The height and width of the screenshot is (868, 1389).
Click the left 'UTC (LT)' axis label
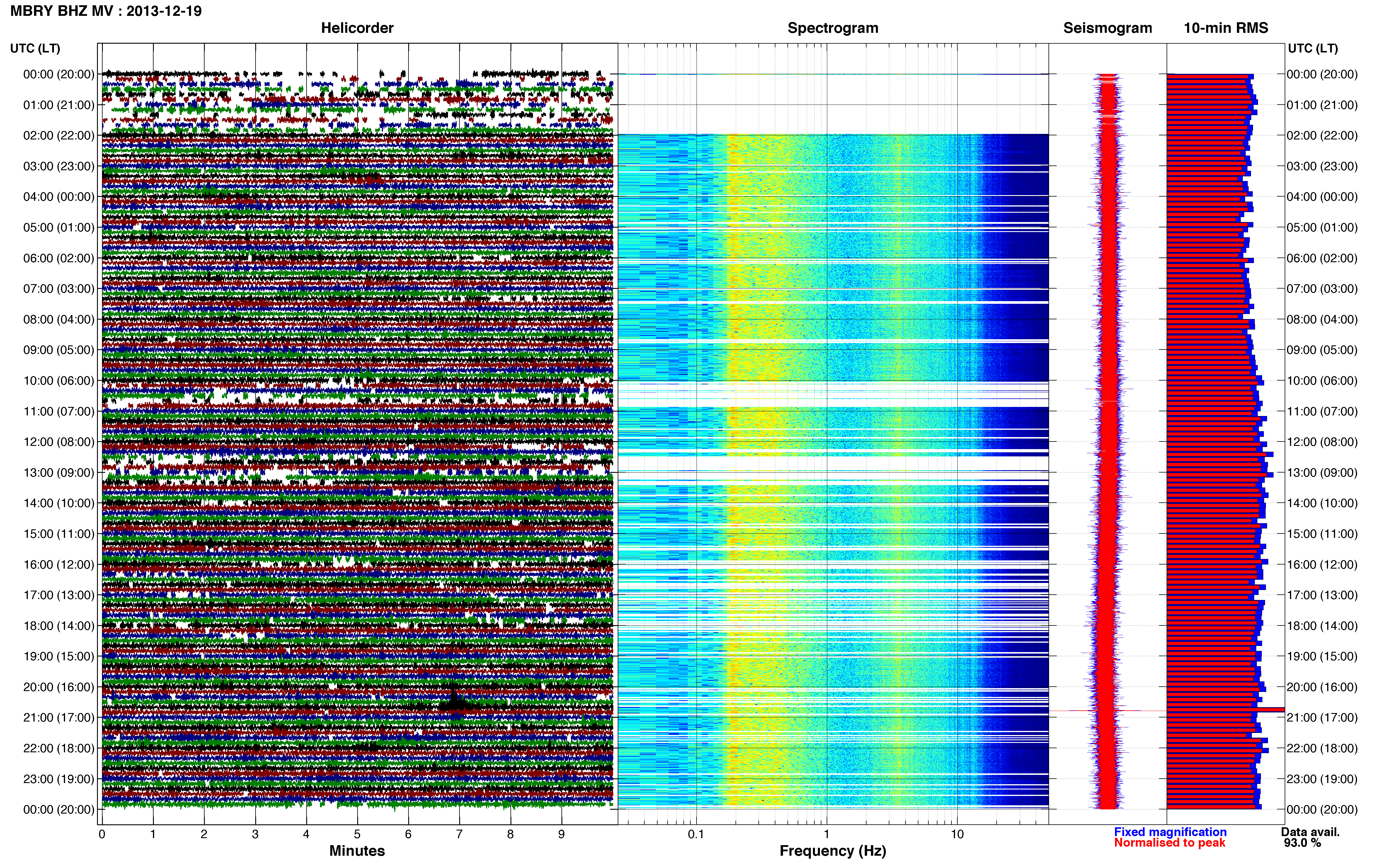35,48
